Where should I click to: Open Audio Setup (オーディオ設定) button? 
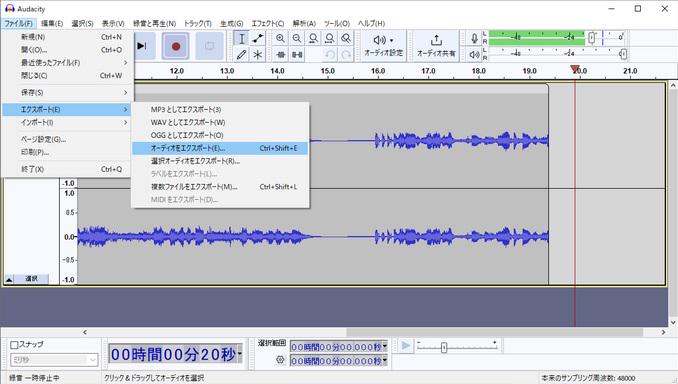(x=383, y=46)
